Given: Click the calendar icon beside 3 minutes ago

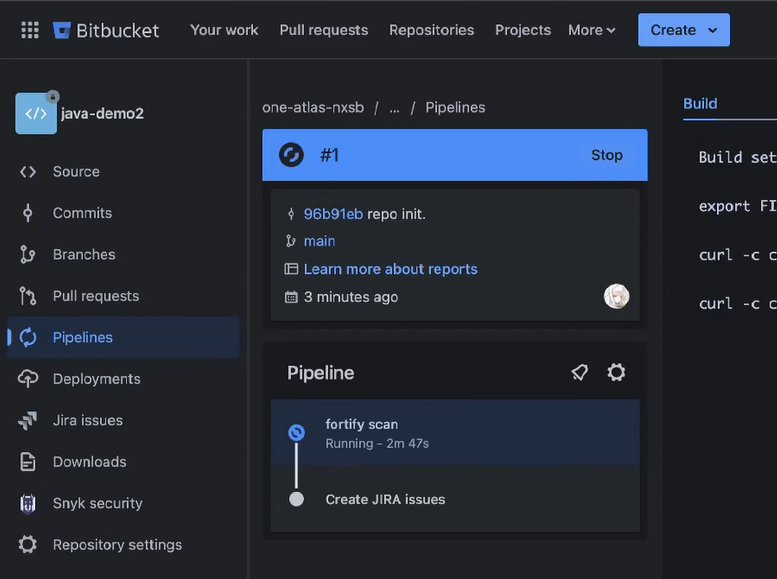Looking at the screenshot, I should click(x=291, y=297).
